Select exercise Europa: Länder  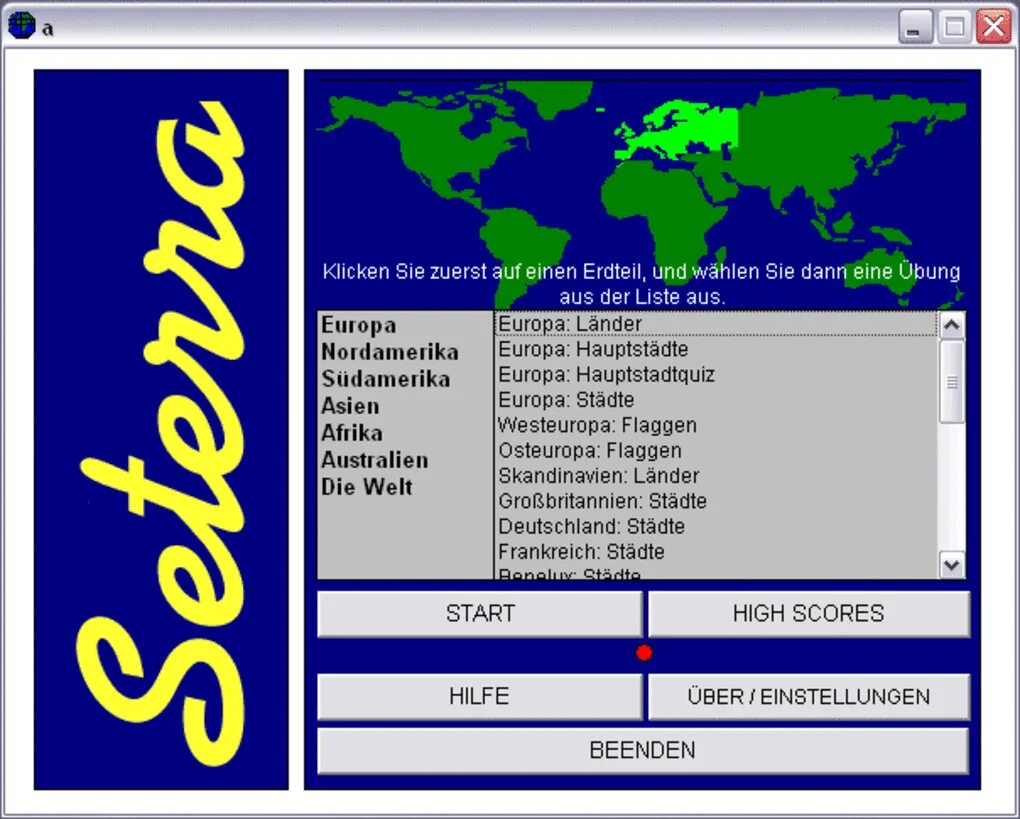tap(716, 324)
